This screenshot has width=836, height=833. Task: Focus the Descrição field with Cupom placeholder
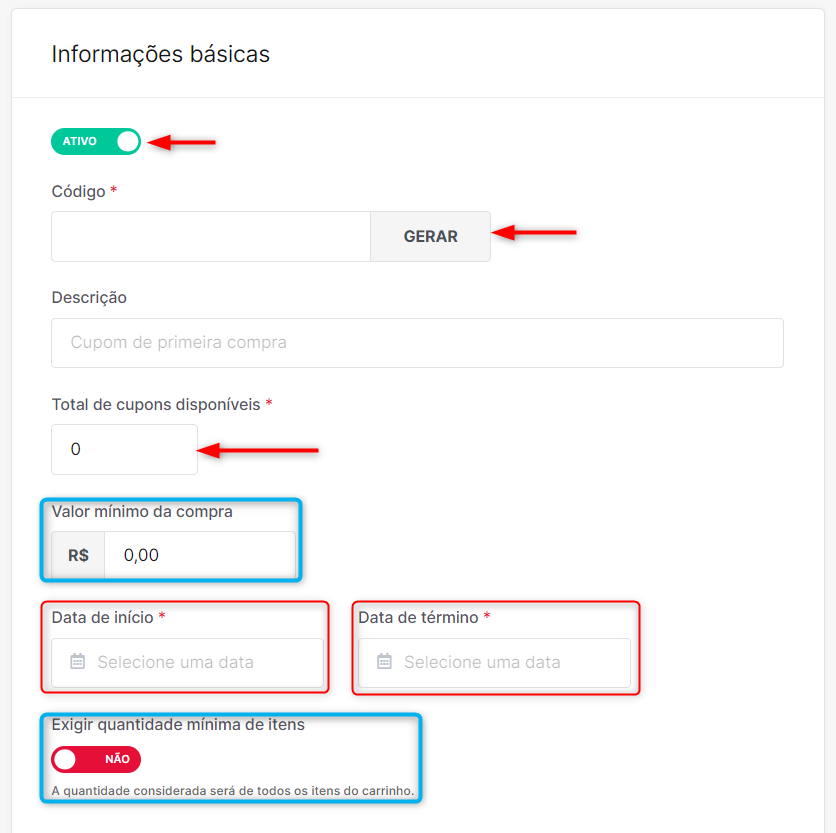click(417, 343)
